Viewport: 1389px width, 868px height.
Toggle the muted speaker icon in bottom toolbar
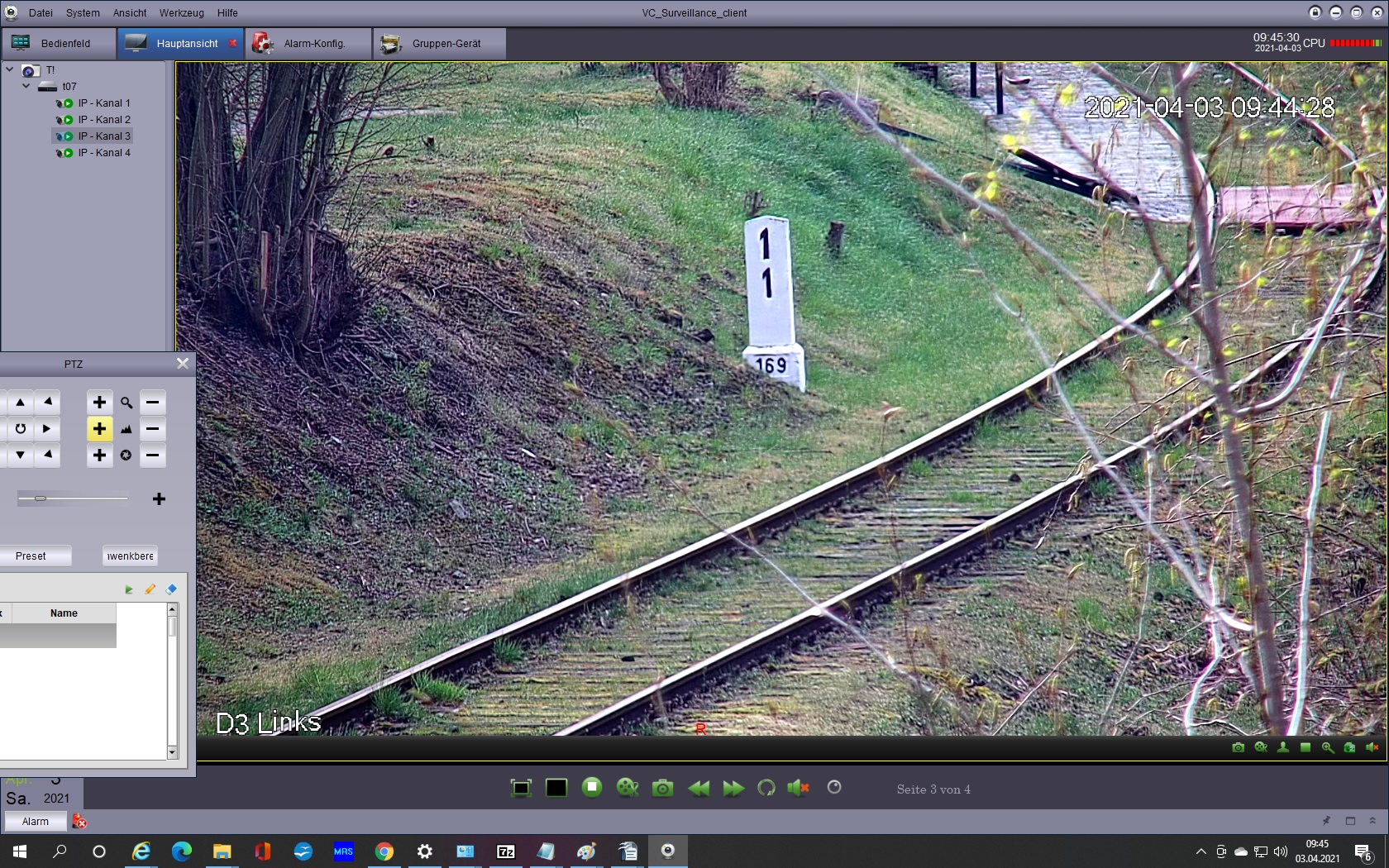click(798, 789)
